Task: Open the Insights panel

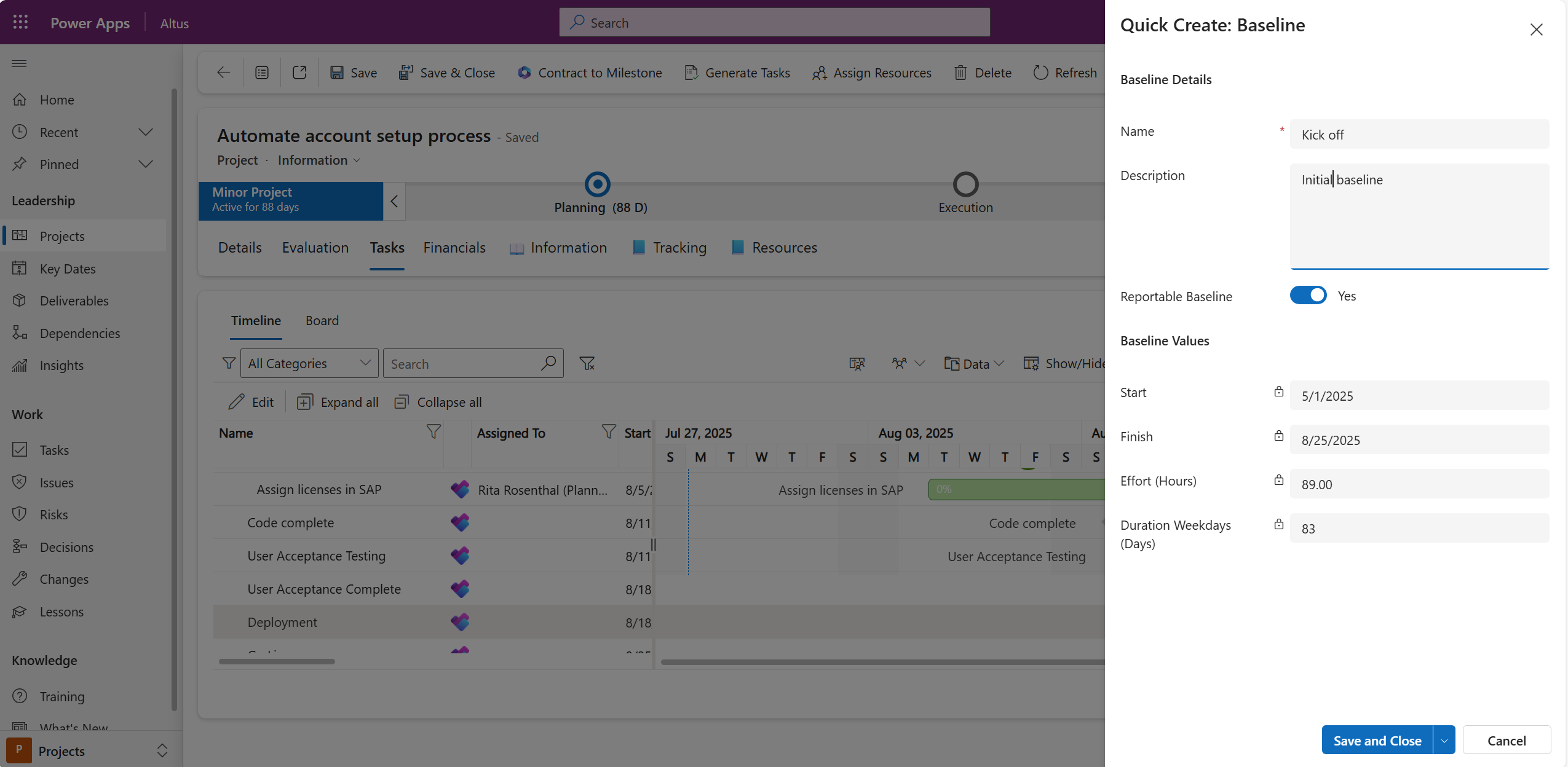Action: click(x=61, y=365)
